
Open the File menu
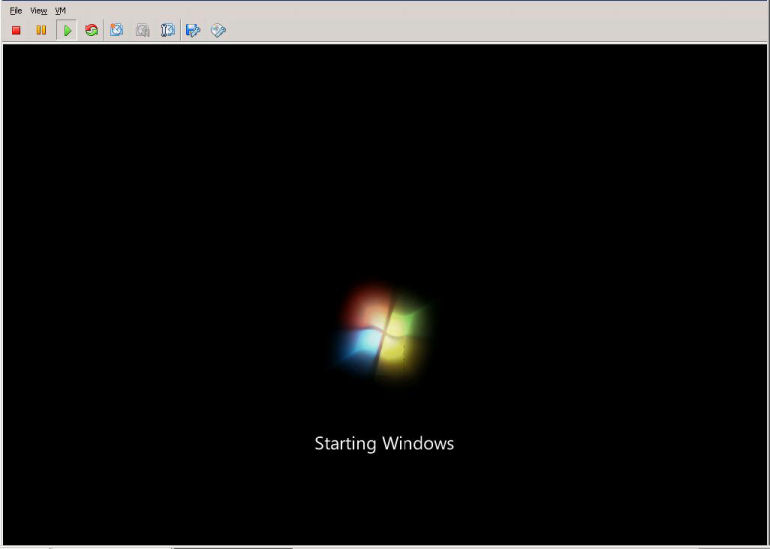(16, 10)
